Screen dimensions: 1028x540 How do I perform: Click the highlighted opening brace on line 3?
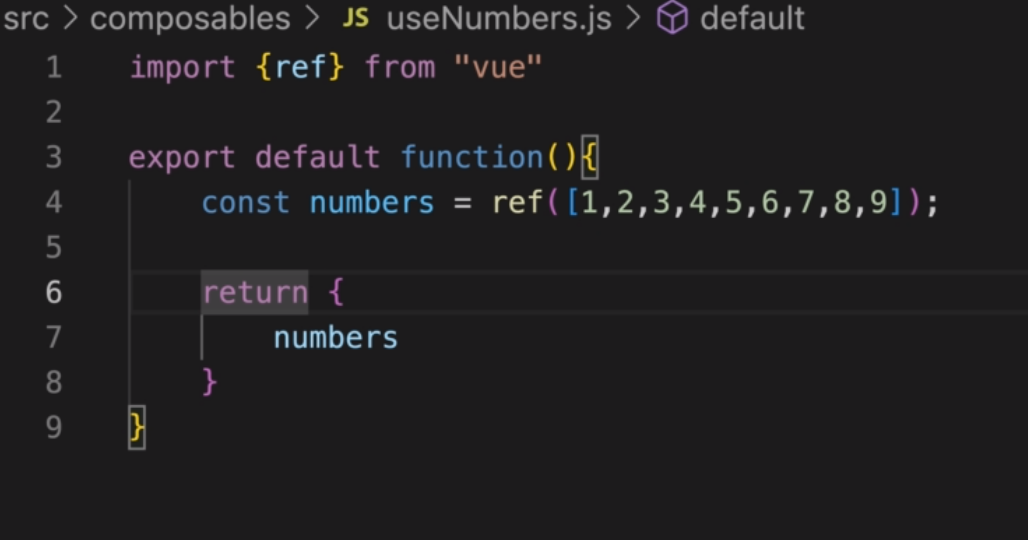pyautogui.click(x=590, y=157)
